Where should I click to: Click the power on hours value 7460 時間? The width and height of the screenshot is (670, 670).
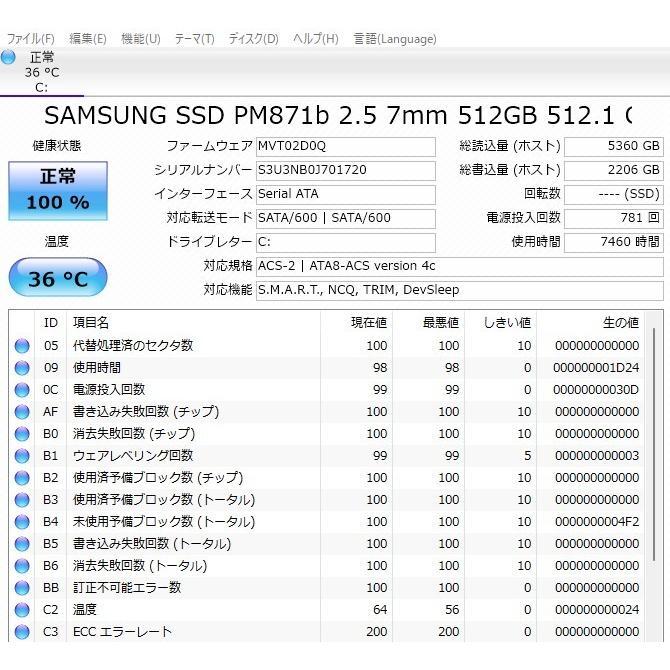pyautogui.click(x=614, y=242)
